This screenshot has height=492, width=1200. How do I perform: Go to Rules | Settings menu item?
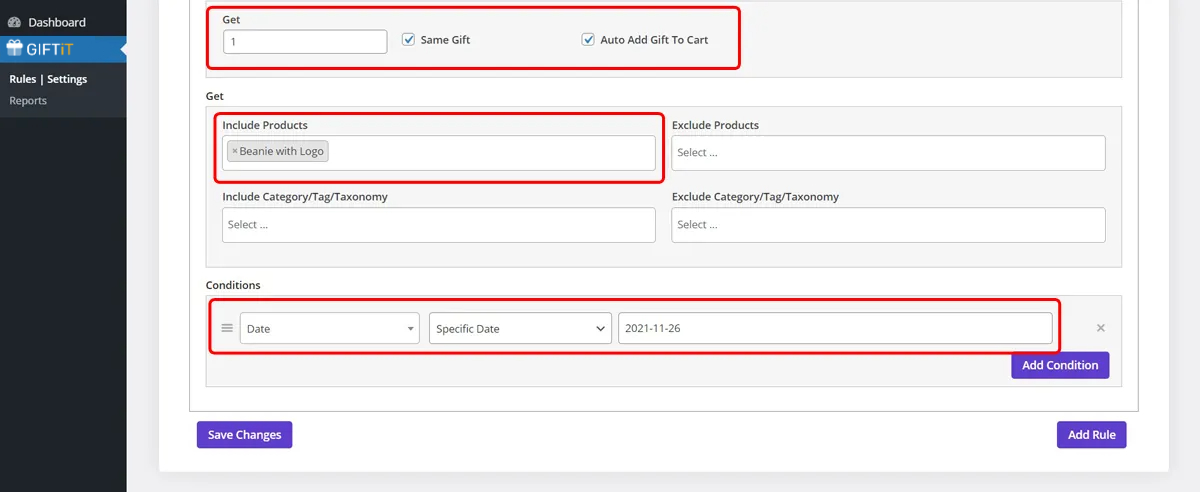48,79
